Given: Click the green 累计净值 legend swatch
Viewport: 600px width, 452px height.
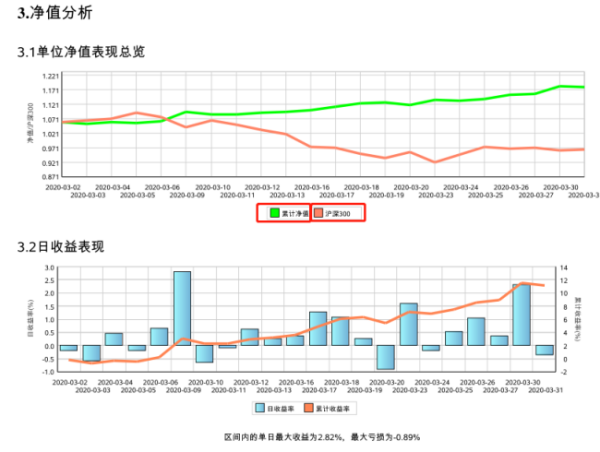Looking at the screenshot, I should (x=271, y=213).
